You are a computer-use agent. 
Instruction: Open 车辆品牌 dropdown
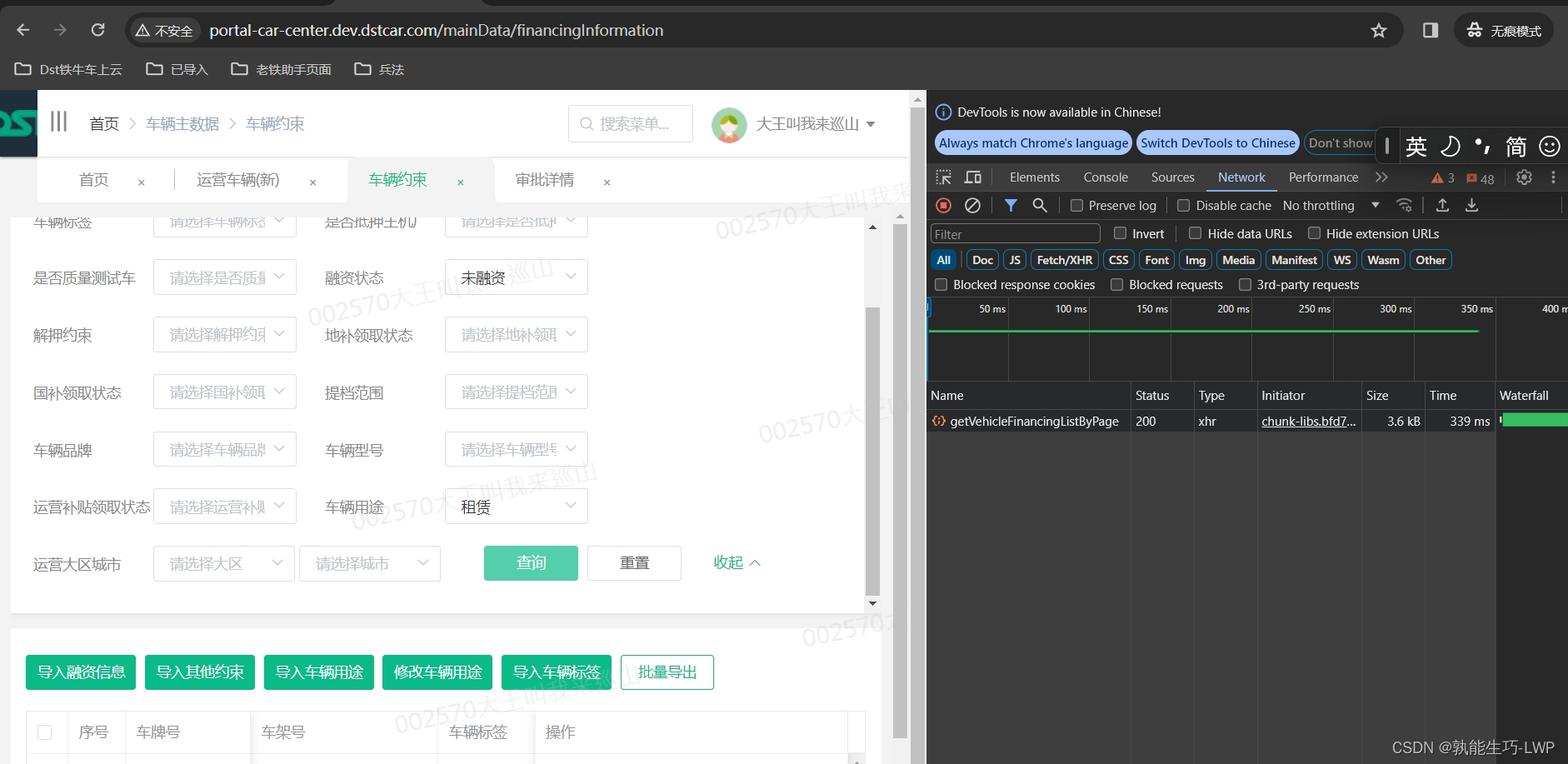click(225, 450)
